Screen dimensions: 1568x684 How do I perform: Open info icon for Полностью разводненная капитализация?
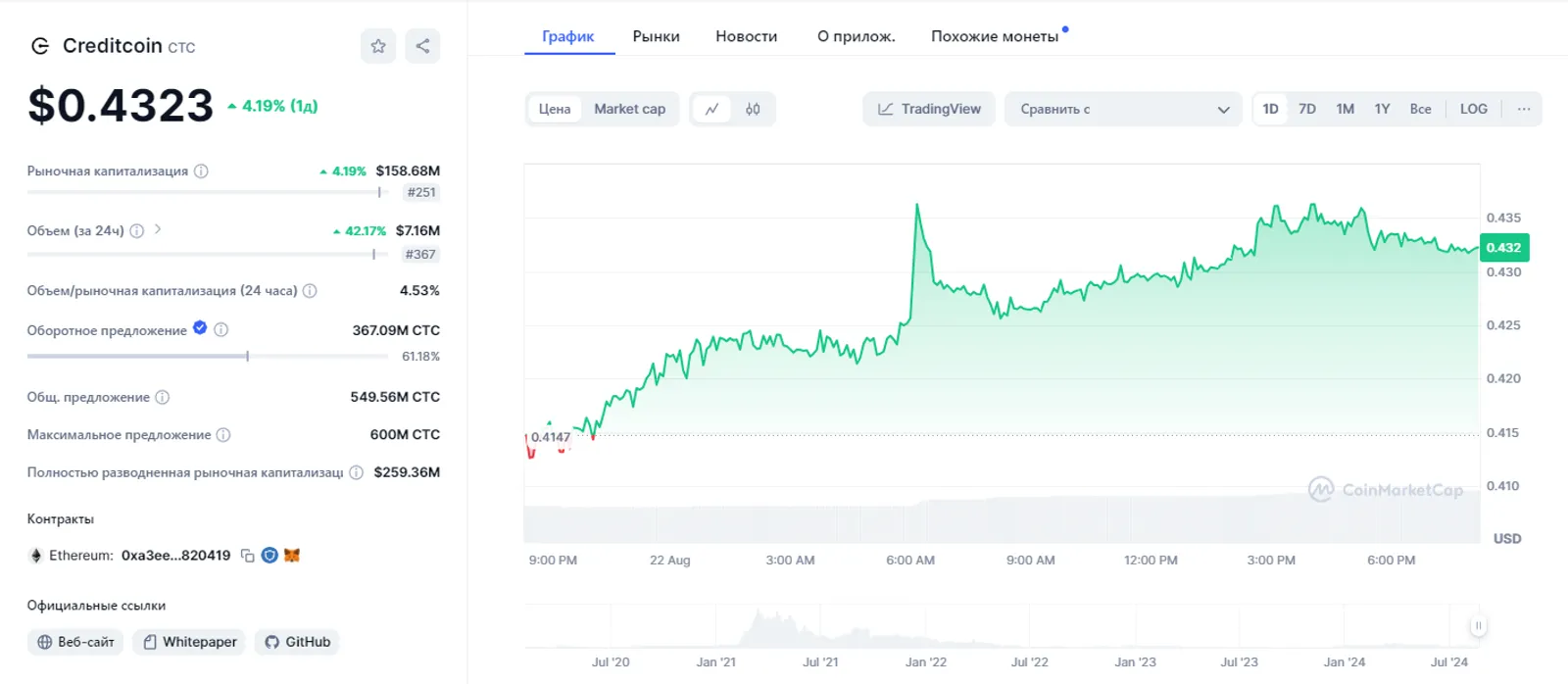[356, 472]
